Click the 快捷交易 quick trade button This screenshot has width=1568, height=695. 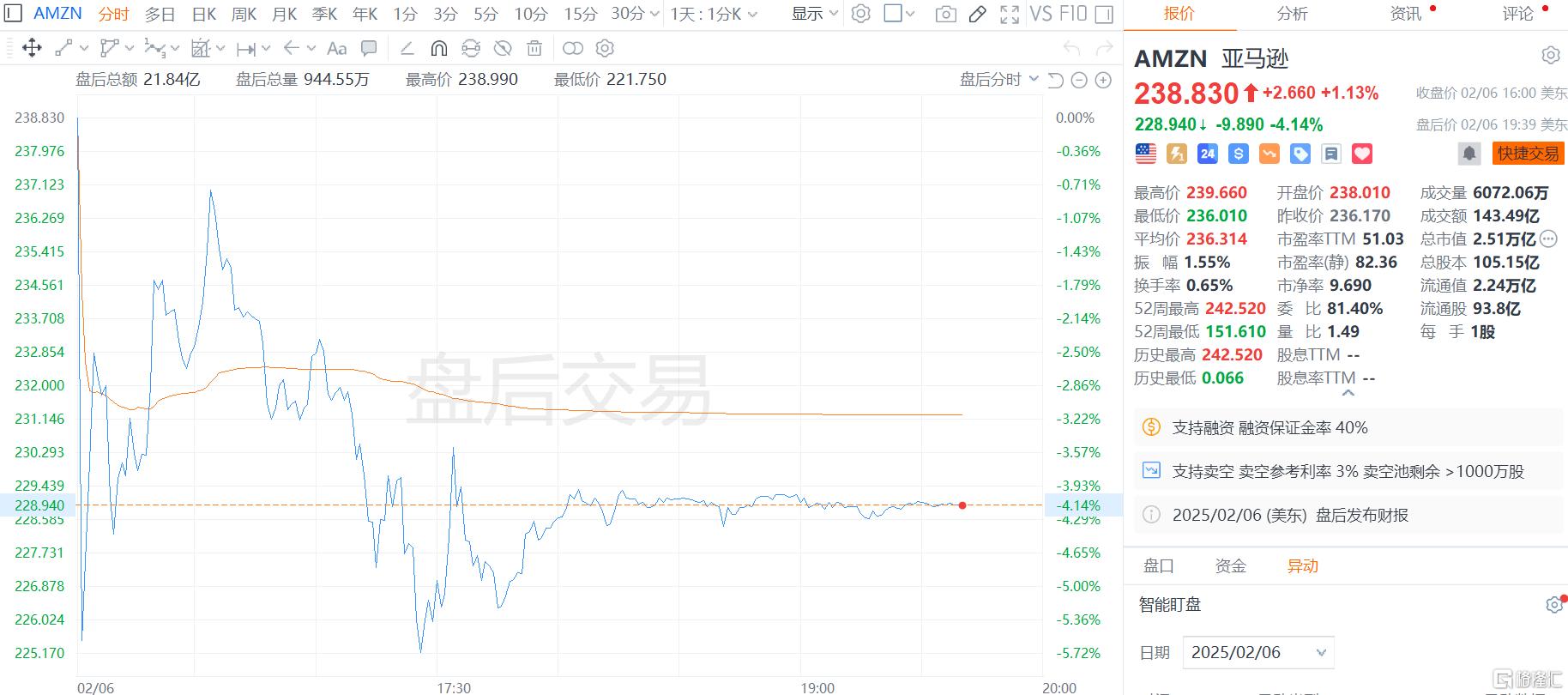click(x=1528, y=154)
